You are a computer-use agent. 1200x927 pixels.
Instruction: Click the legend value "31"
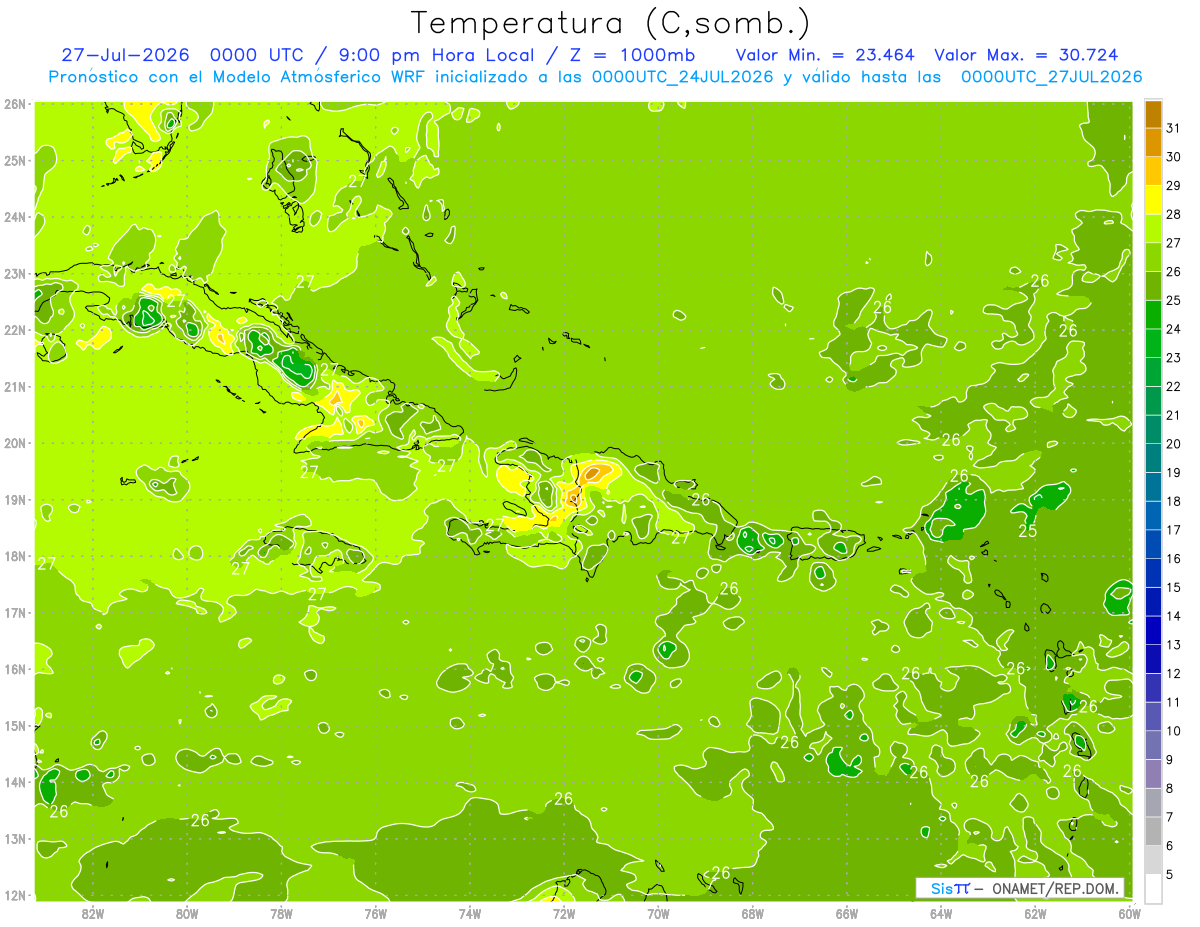tap(1174, 128)
